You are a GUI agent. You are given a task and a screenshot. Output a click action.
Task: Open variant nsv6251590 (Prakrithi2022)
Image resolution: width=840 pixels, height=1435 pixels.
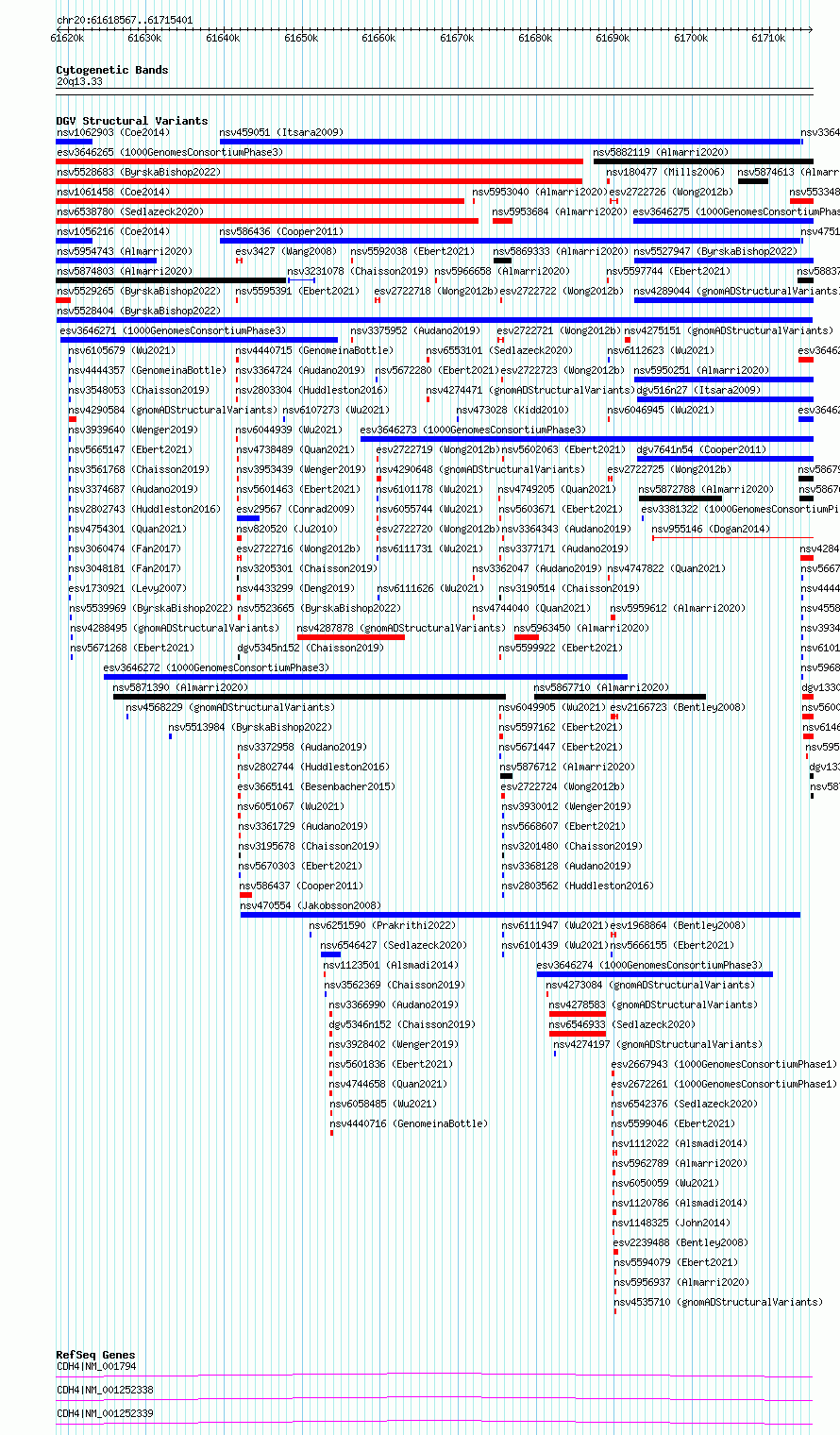tap(382, 926)
